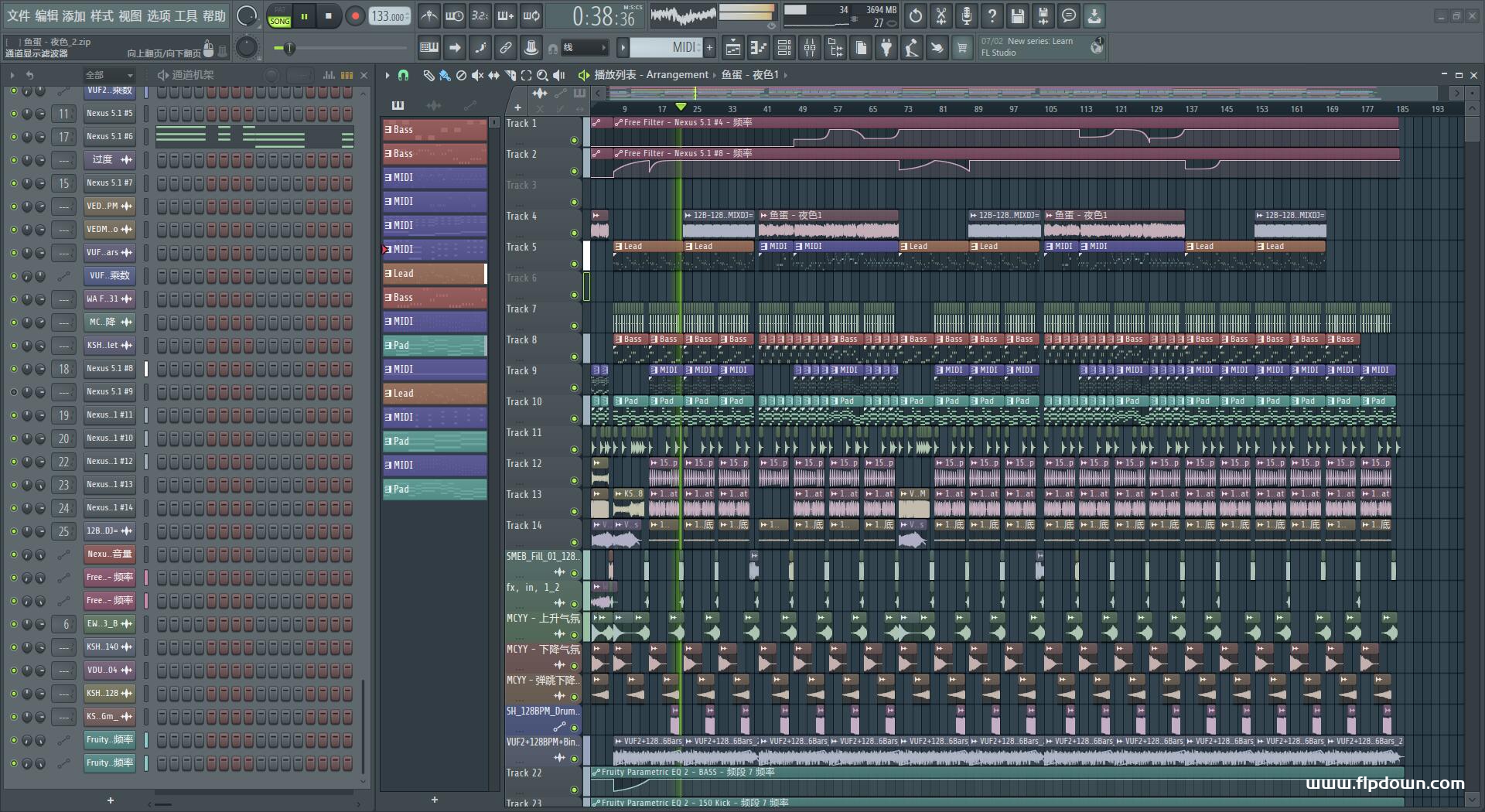Click the 133.000 tempo field
The width and height of the screenshot is (1485, 812).
[390, 16]
